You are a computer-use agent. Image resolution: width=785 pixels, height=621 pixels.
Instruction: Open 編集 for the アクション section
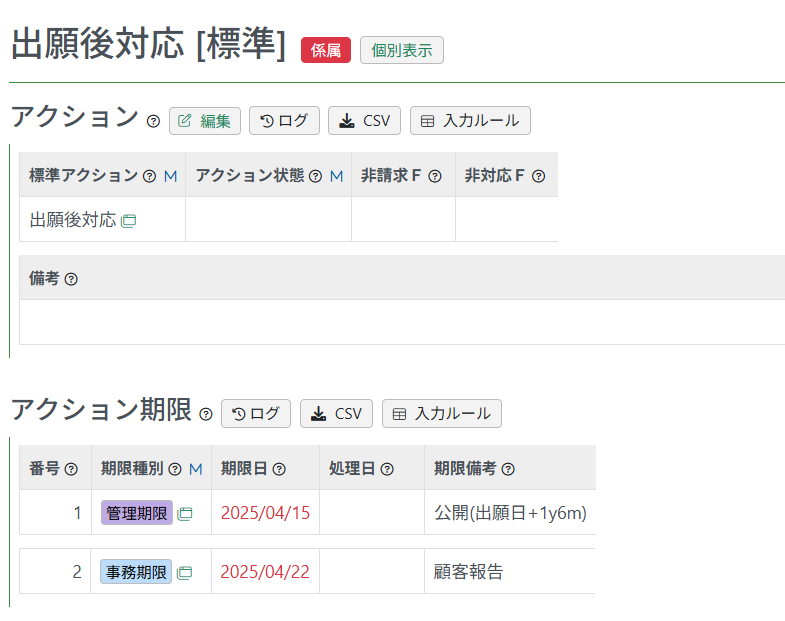click(x=205, y=121)
